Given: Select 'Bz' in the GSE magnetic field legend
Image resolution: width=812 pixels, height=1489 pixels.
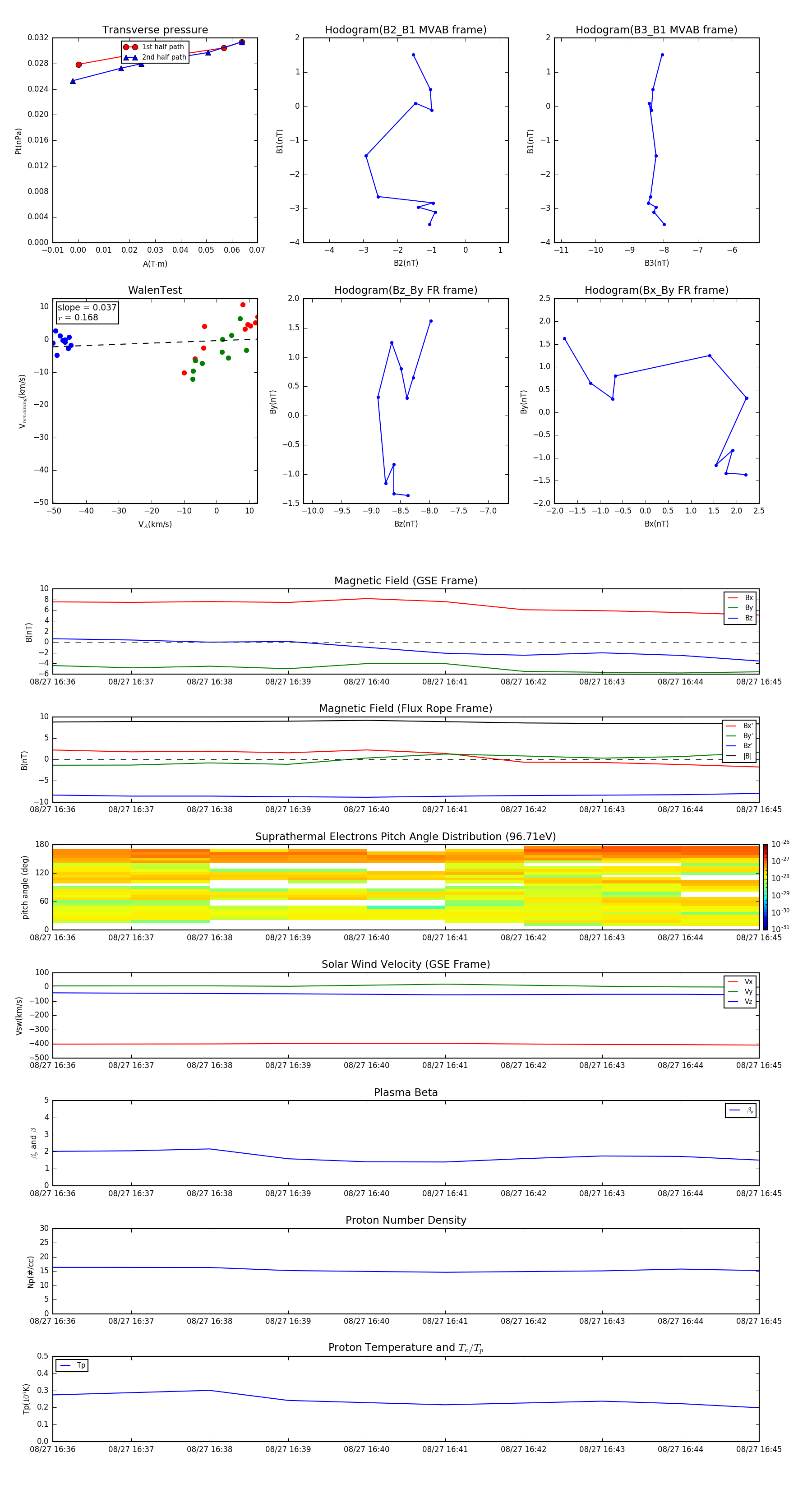Looking at the screenshot, I should (740, 618).
